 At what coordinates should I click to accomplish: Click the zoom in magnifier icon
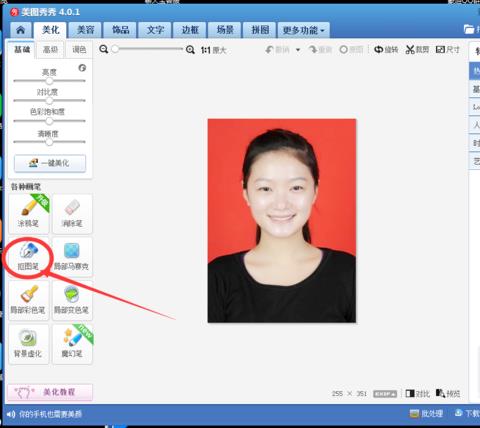(190, 50)
